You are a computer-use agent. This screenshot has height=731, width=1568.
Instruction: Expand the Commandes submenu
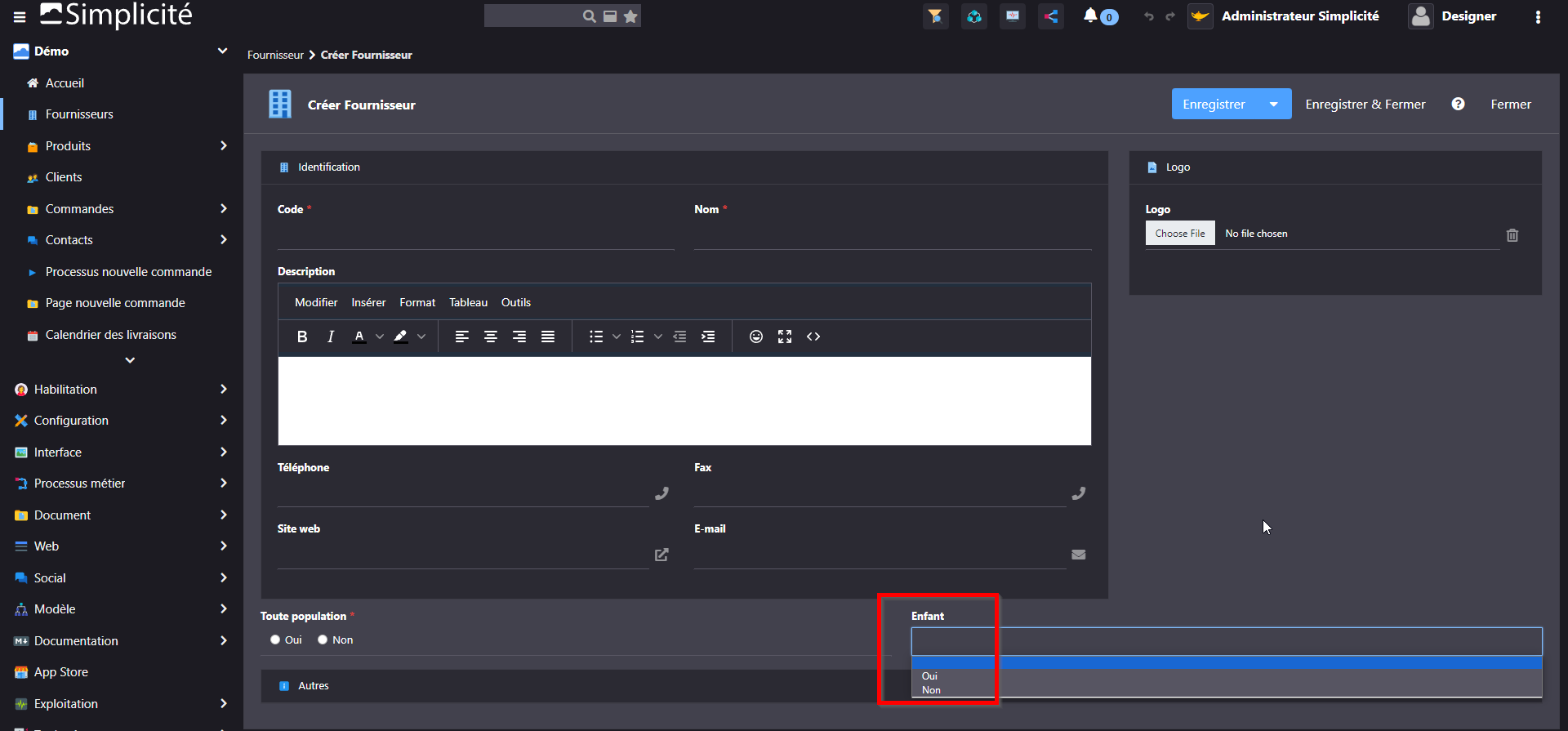tap(224, 208)
